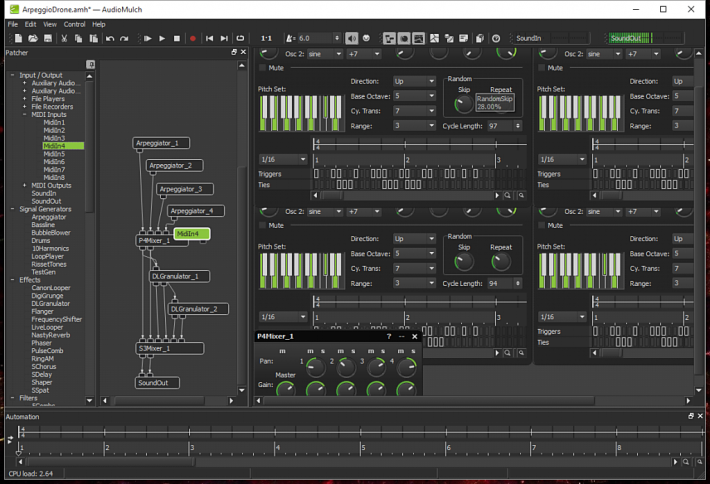This screenshot has height=484, width=710.
Task: Click the Cycle Length field showing 97
Action: click(504, 126)
